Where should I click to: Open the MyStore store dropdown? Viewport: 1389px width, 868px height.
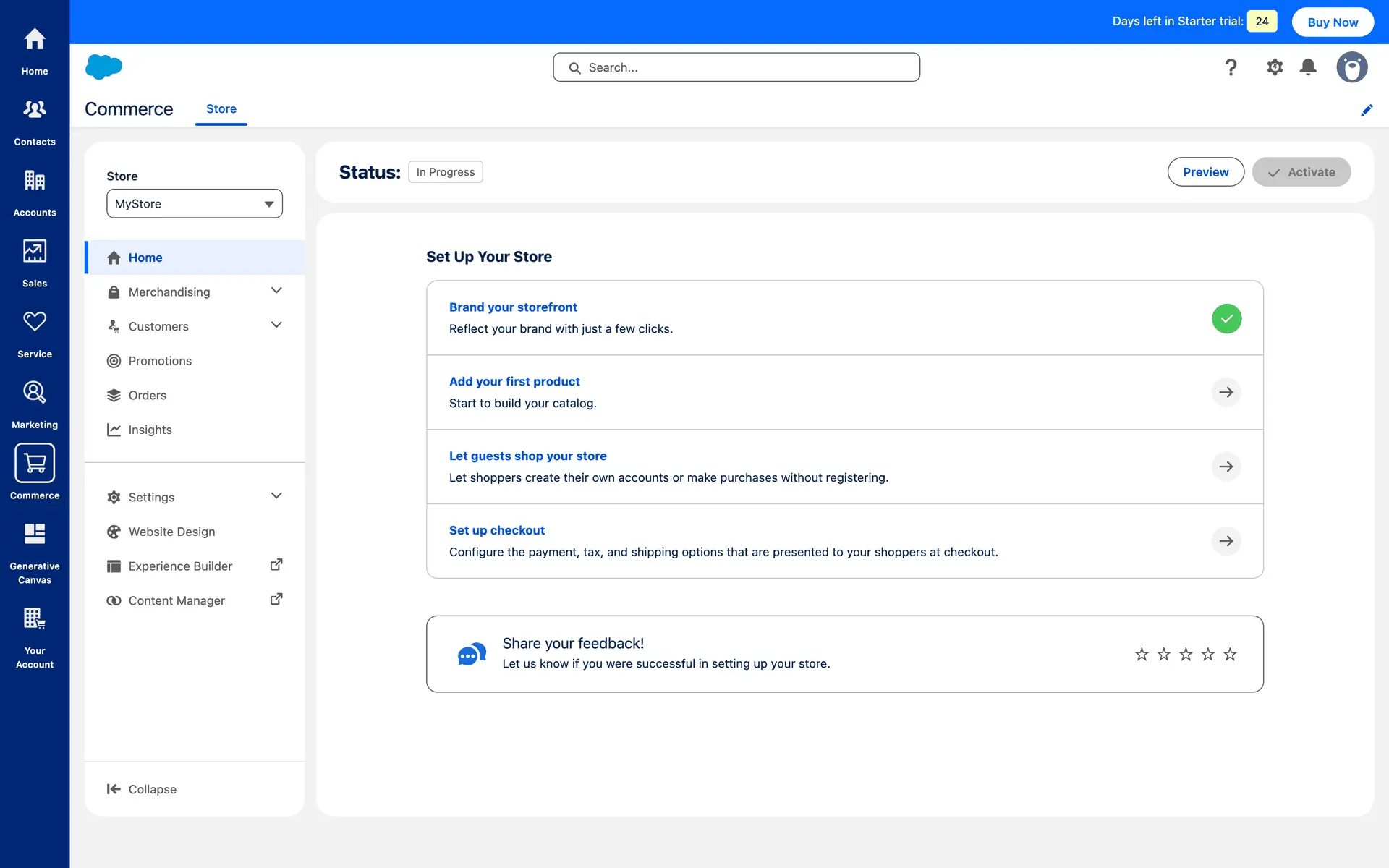(195, 204)
